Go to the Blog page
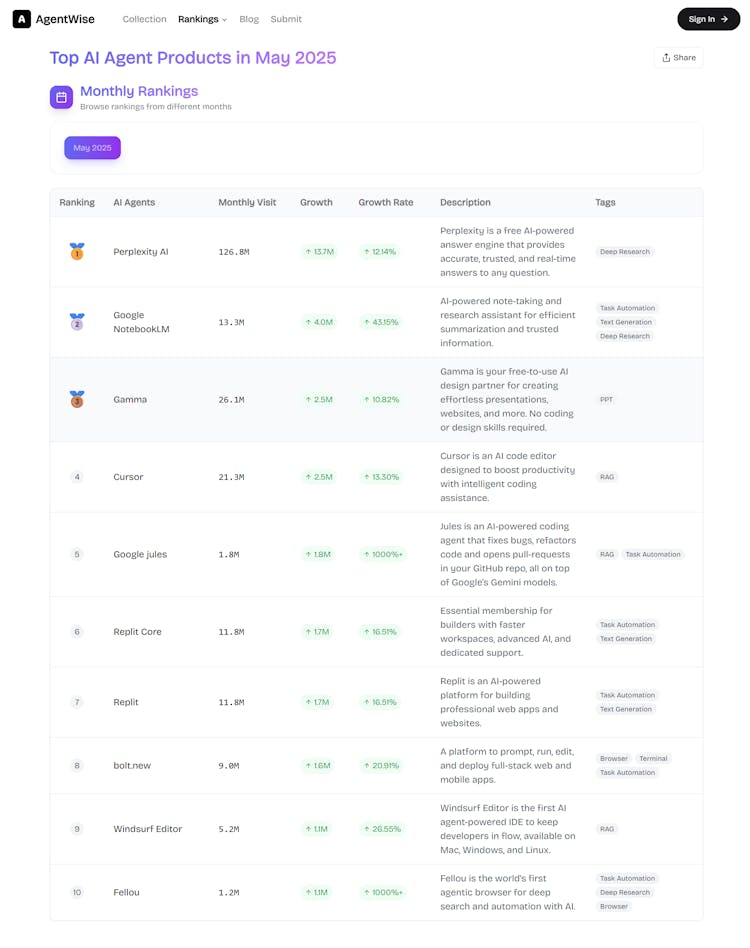The width and height of the screenshot is (750, 948). coord(249,19)
